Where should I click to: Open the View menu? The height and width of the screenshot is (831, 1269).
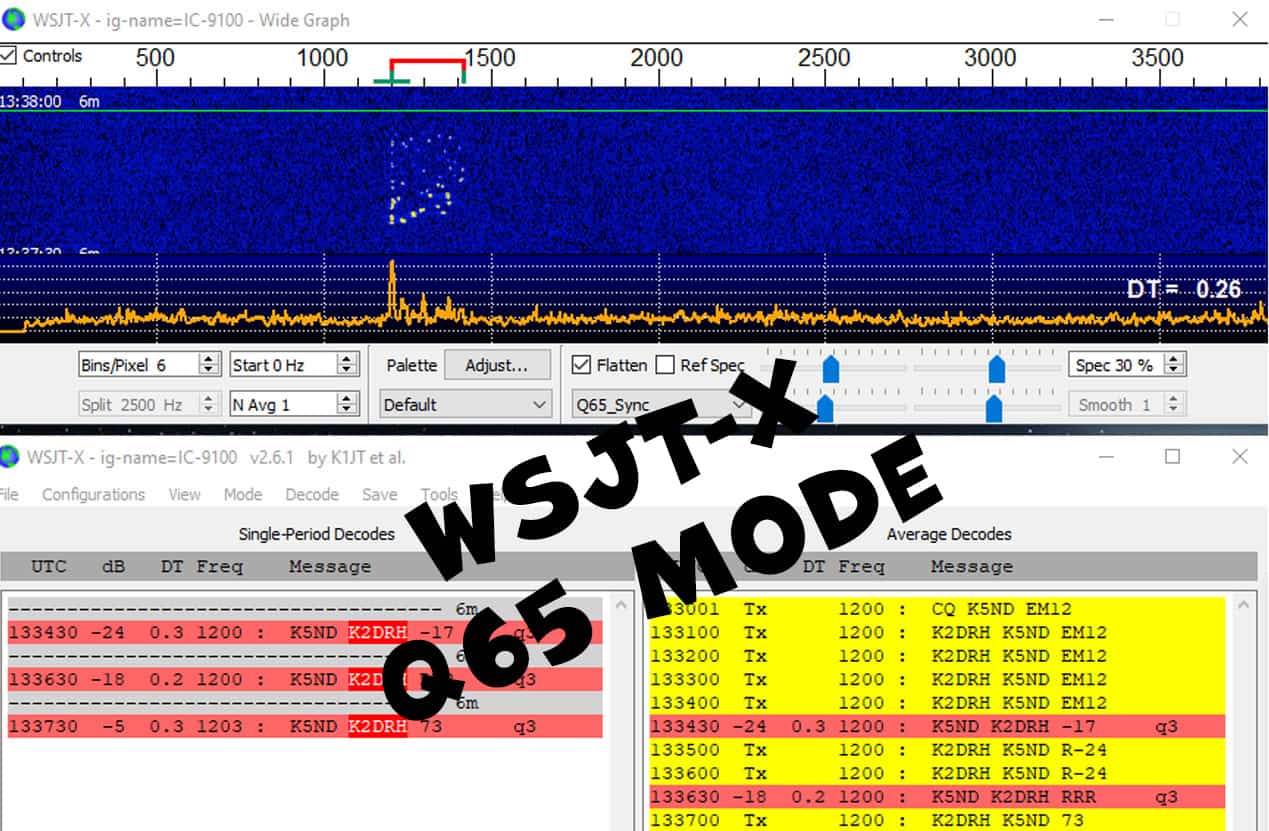pos(184,494)
